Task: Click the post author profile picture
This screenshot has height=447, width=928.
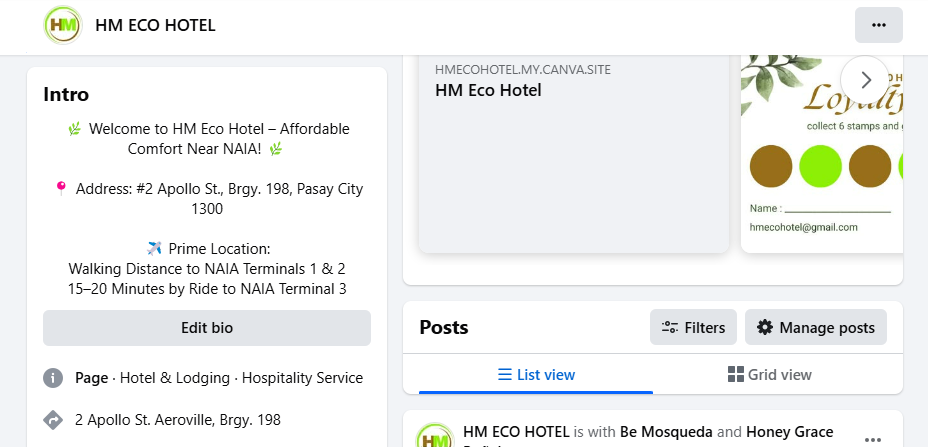Action: (435, 438)
